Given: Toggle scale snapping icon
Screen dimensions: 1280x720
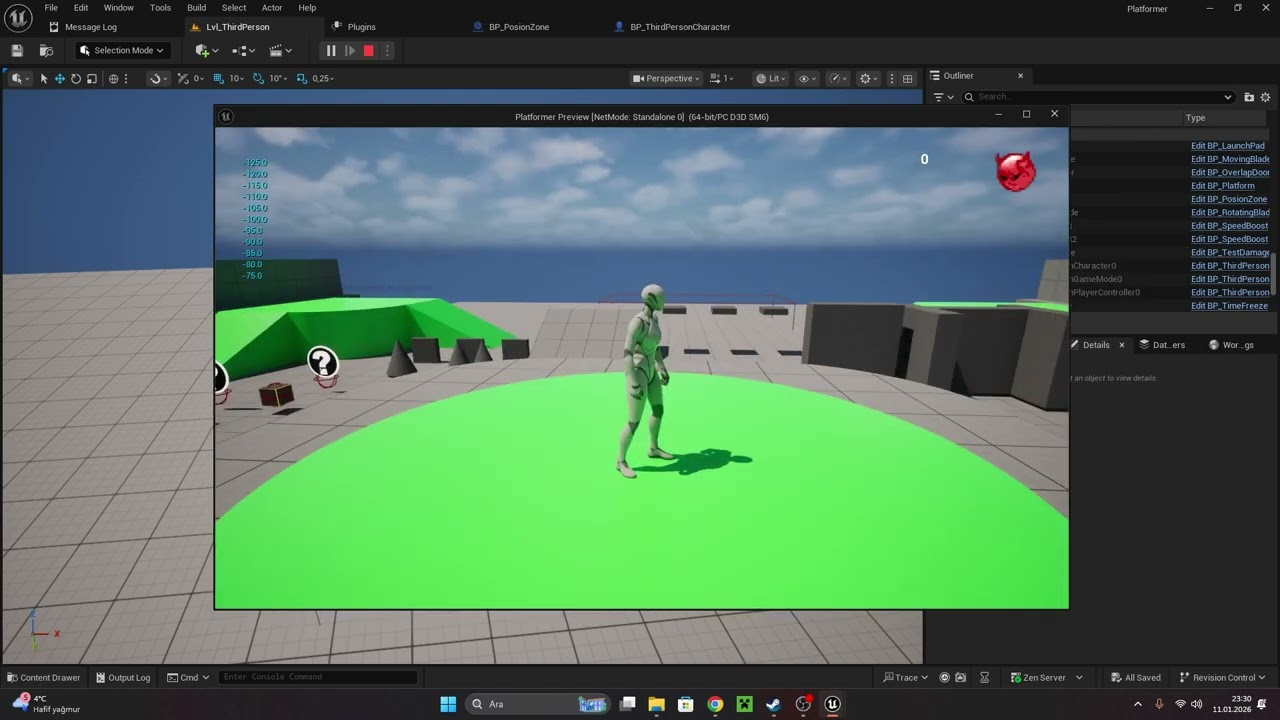Looking at the screenshot, I should point(302,78).
